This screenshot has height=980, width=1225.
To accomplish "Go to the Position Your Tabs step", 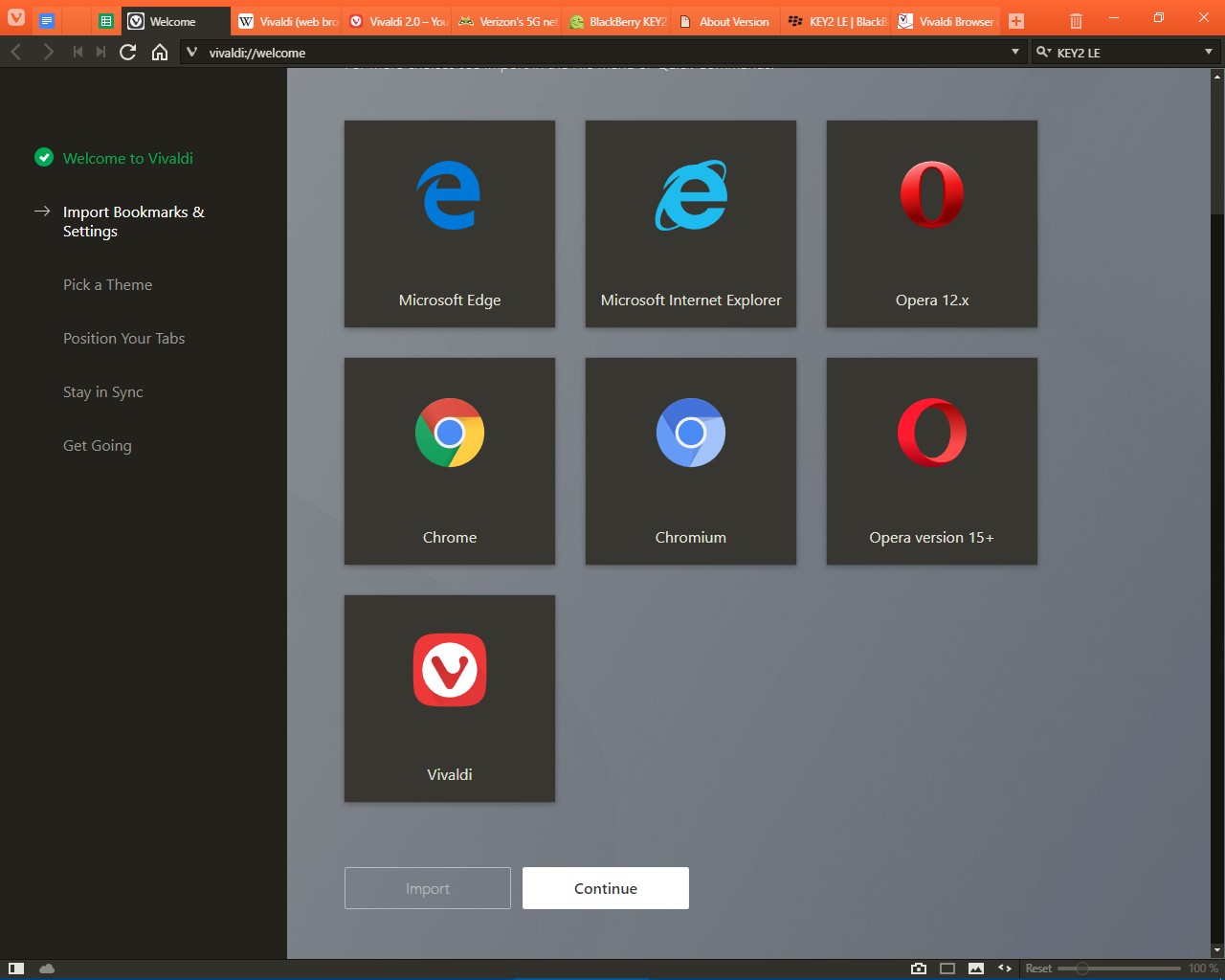I will point(124,338).
